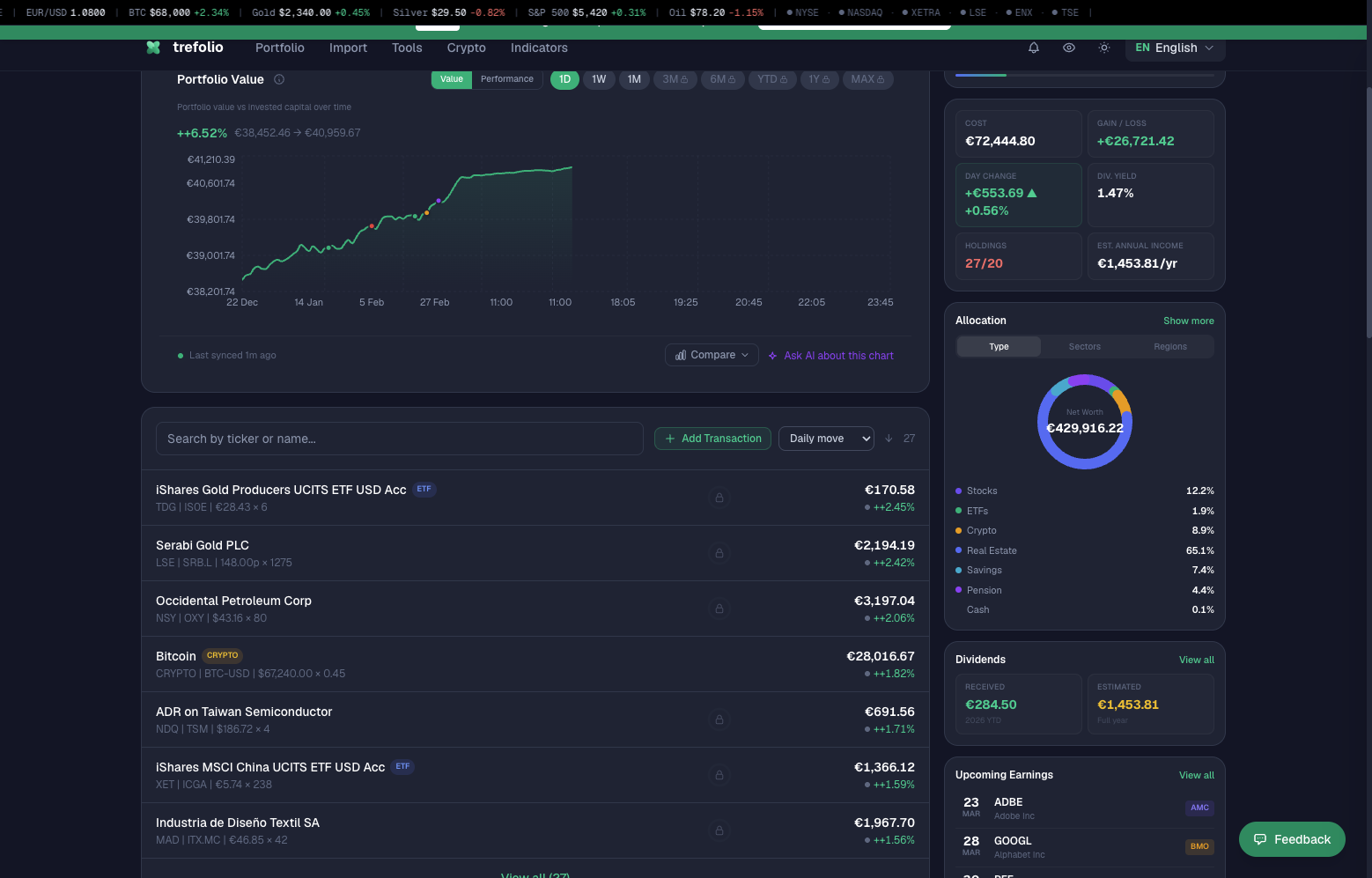This screenshot has width=1372, height=878.
Task: Open the notifications bell
Action: pos(1034,48)
